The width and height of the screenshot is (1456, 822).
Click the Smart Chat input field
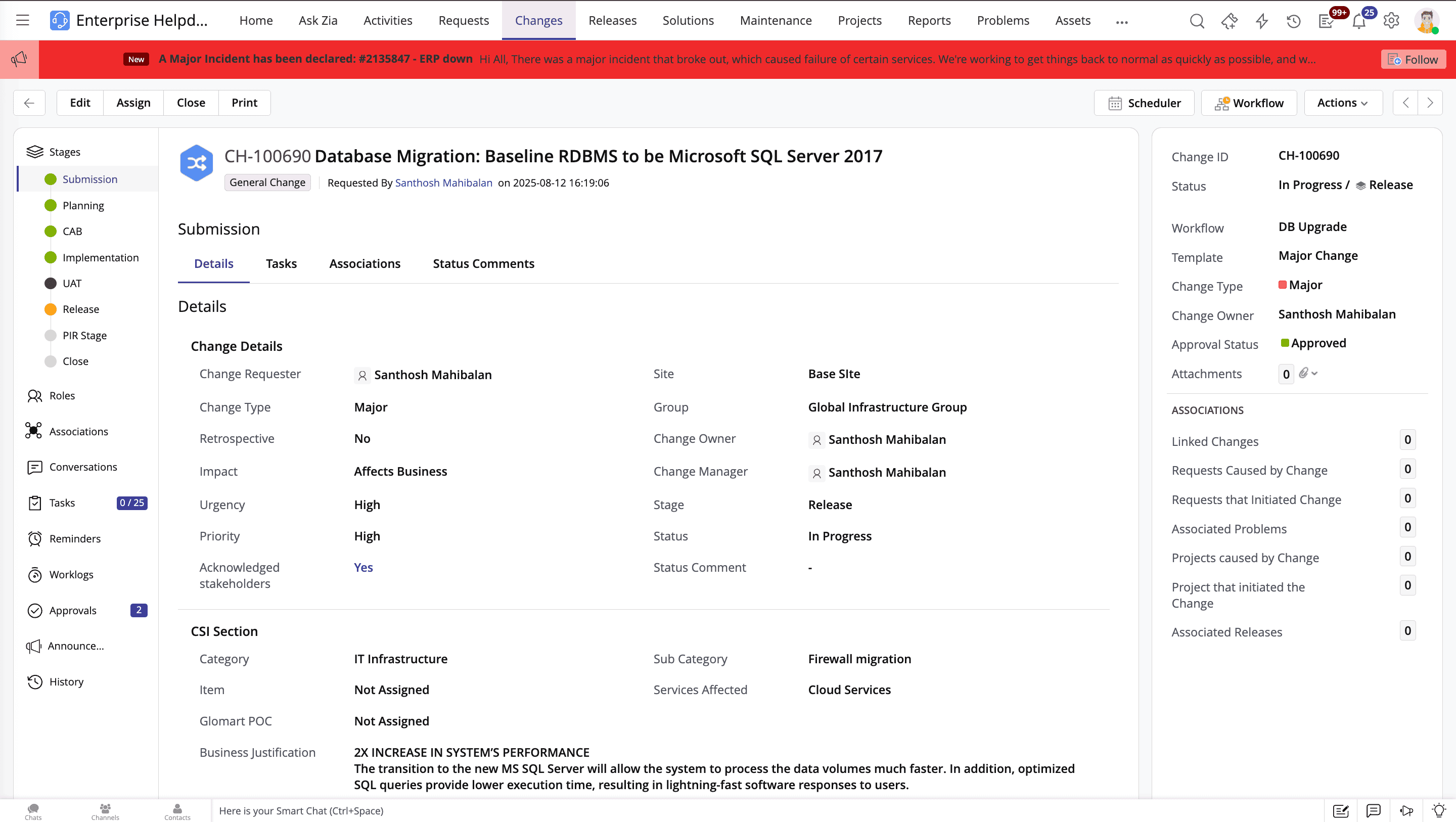tap(766, 811)
